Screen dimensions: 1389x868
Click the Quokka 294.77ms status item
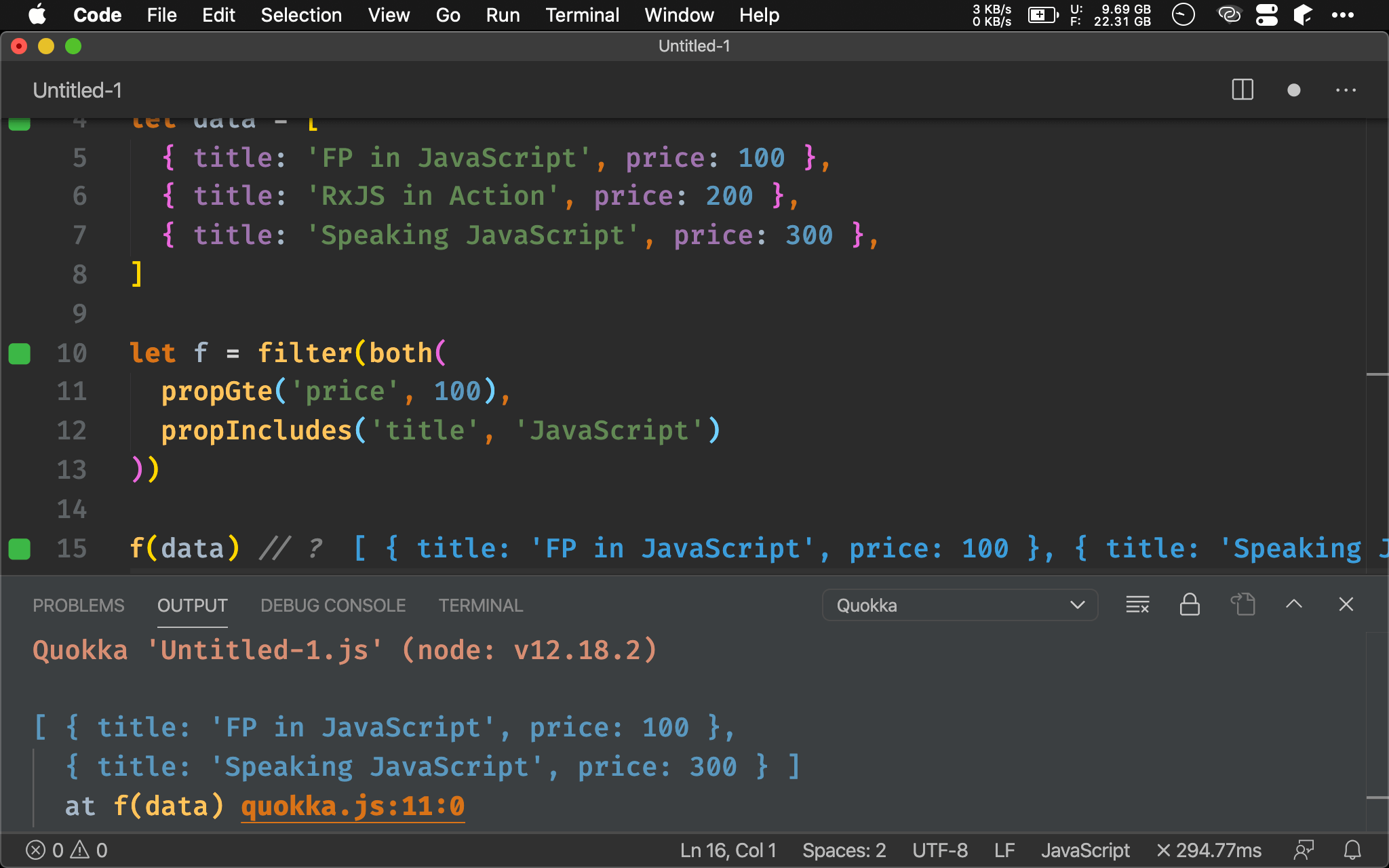(x=1209, y=850)
